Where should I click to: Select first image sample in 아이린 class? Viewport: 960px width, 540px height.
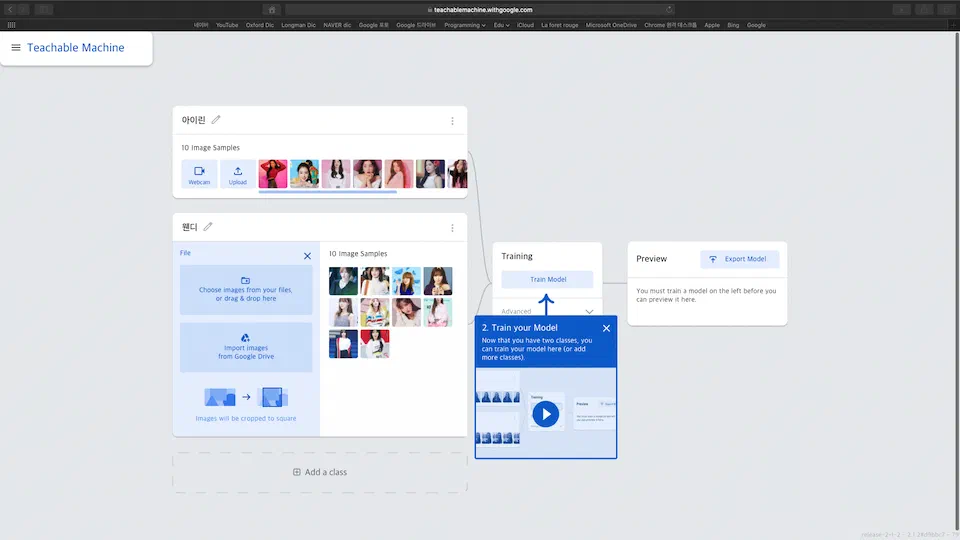273,174
